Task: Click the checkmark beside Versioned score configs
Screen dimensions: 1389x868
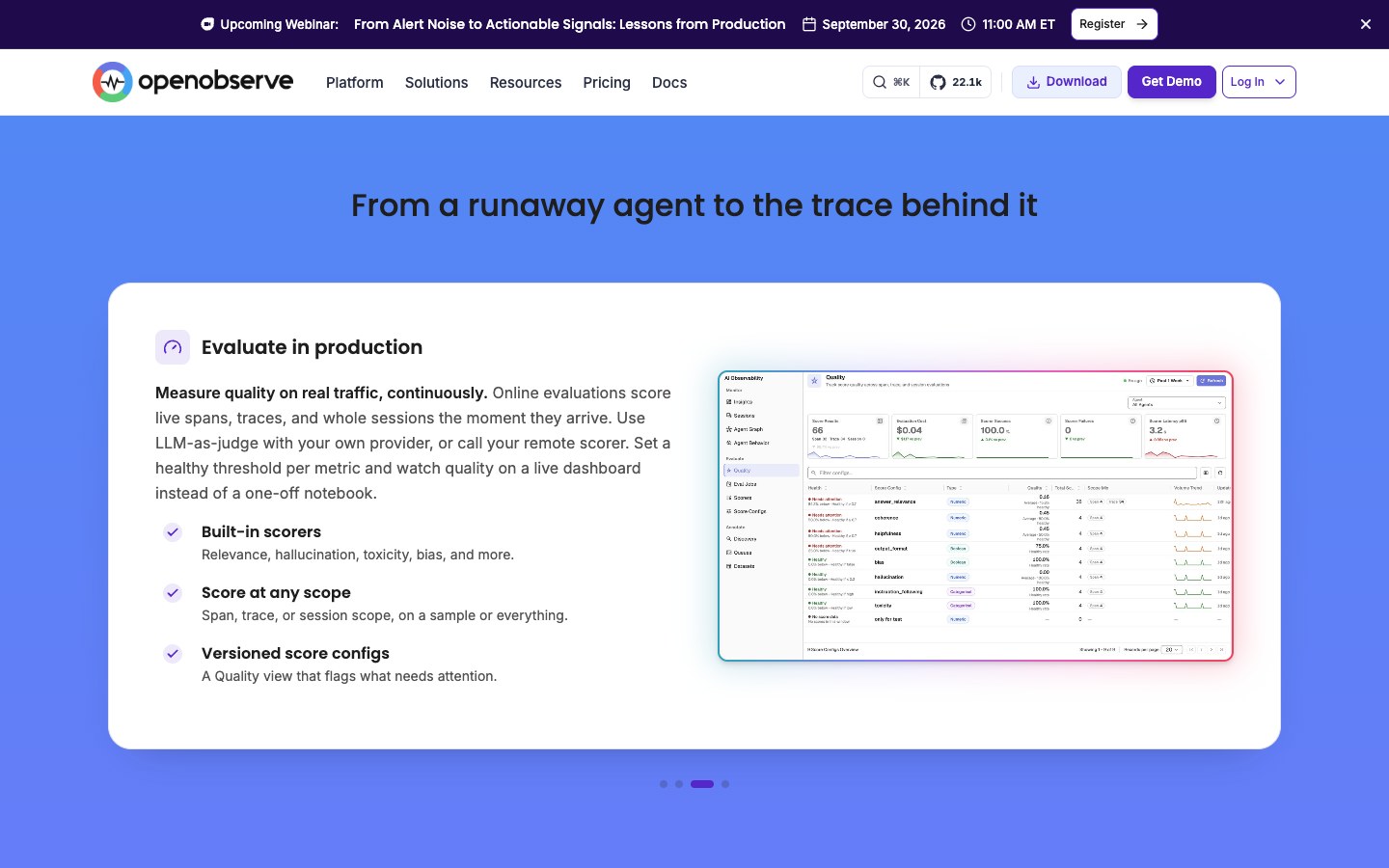Action: 173,653
